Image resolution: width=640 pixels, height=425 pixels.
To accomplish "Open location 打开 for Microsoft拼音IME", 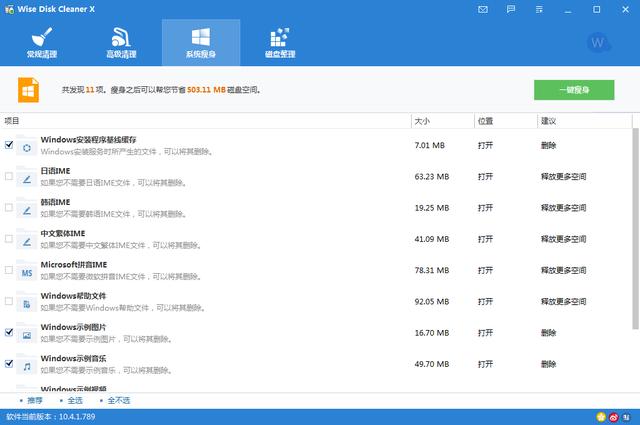I will pos(485,270).
